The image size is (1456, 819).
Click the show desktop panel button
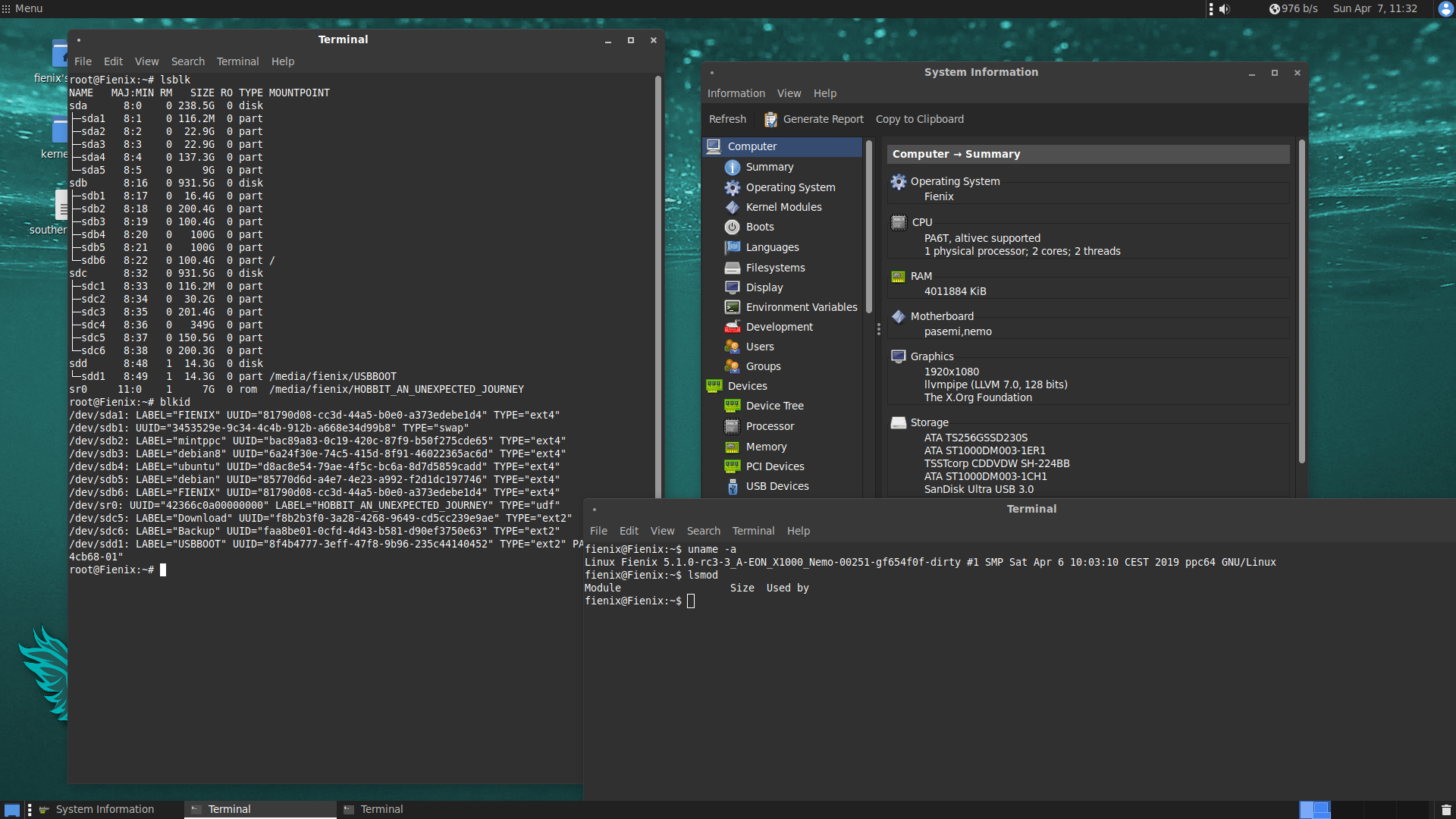11,810
